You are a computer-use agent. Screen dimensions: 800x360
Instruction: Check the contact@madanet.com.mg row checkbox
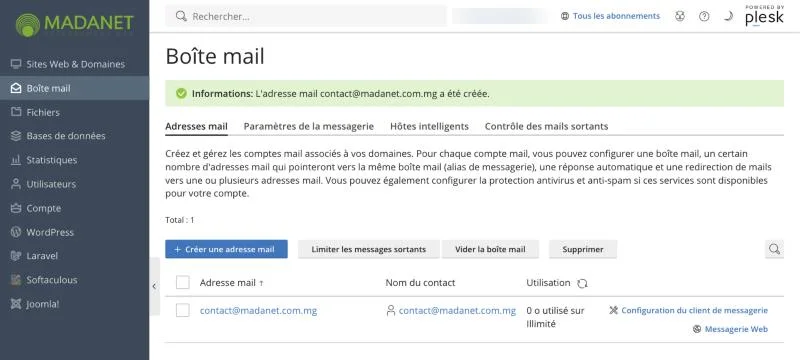(x=183, y=310)
